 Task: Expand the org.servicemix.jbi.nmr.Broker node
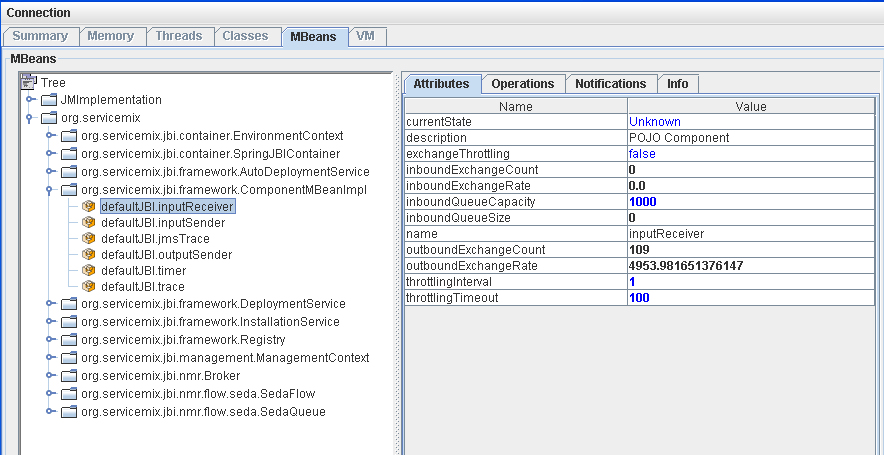[x=50, y=376]
